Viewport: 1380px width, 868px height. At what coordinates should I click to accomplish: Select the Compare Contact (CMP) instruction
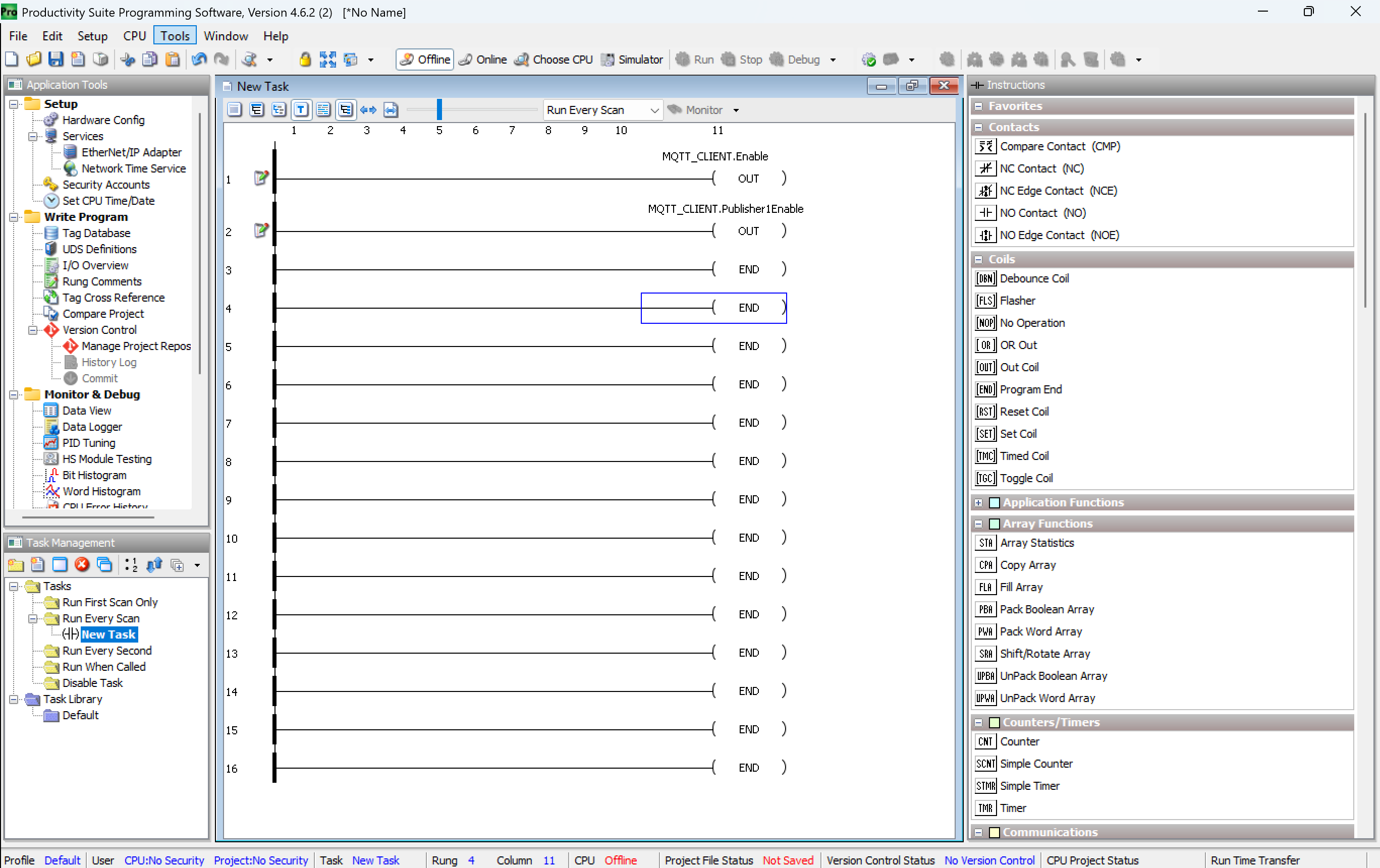click(x=1047, y=146)
